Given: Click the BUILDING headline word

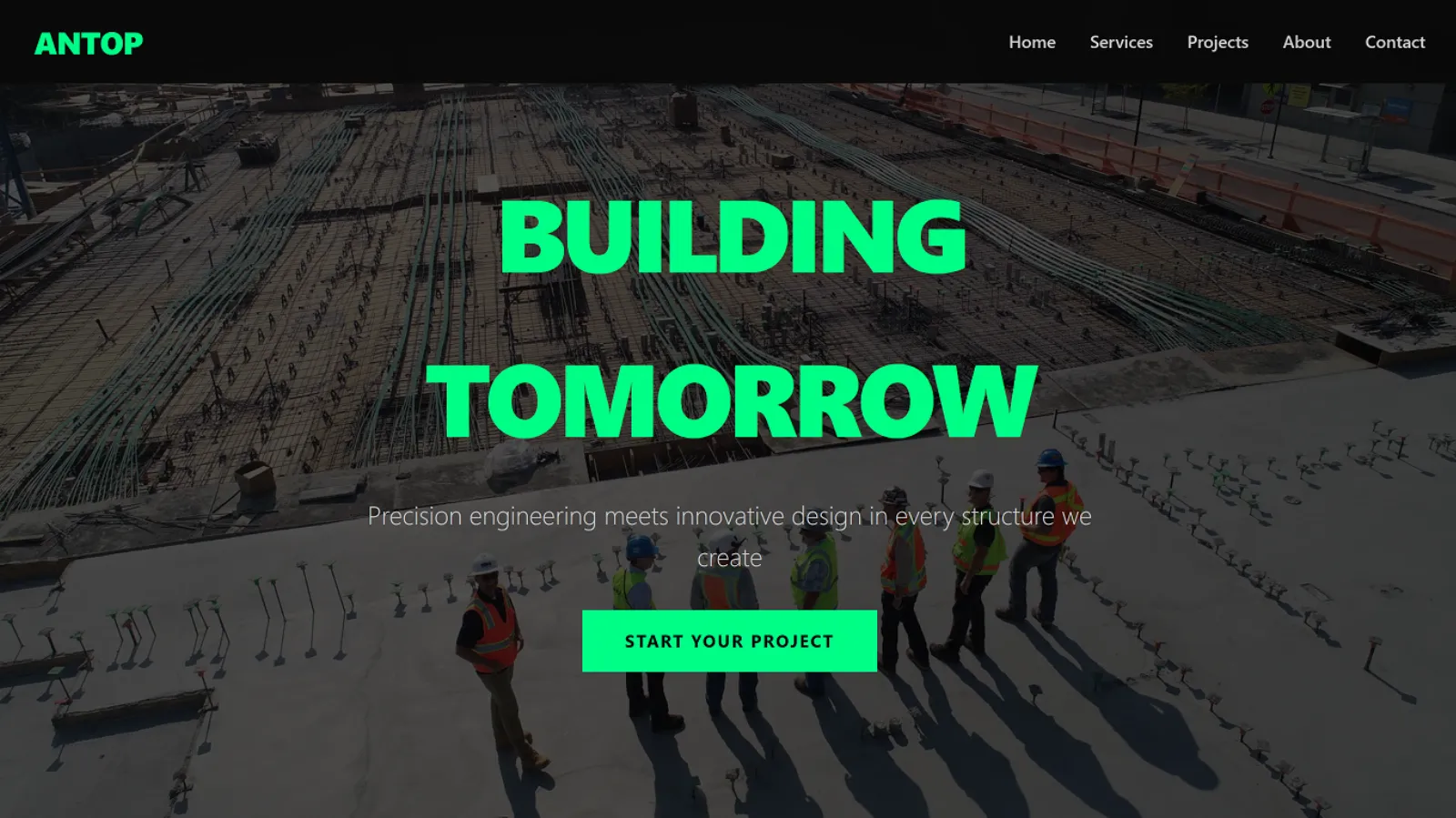Looking at the screenshot, I should click(733, 237).
